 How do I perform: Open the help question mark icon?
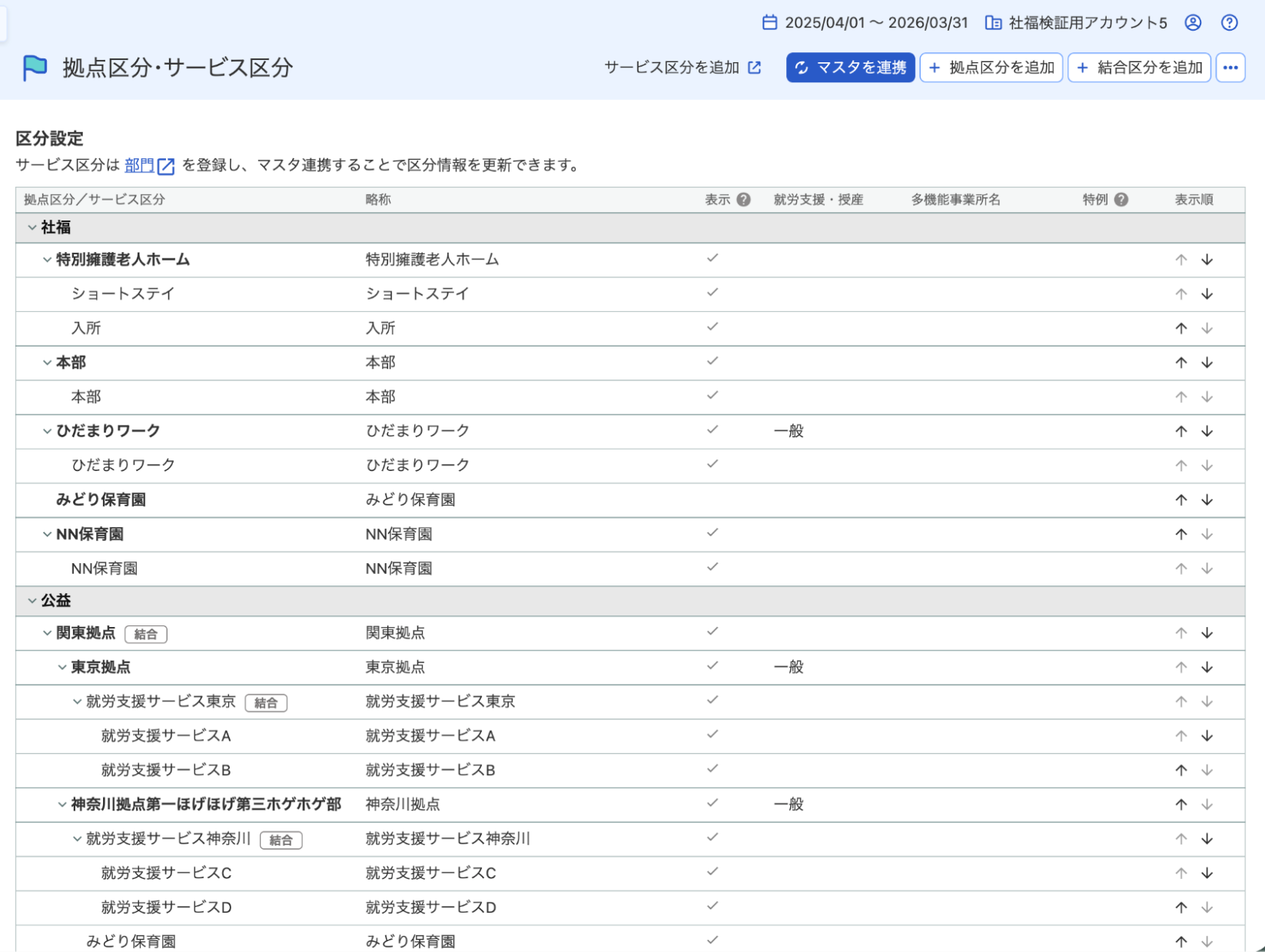point(1230,22)
